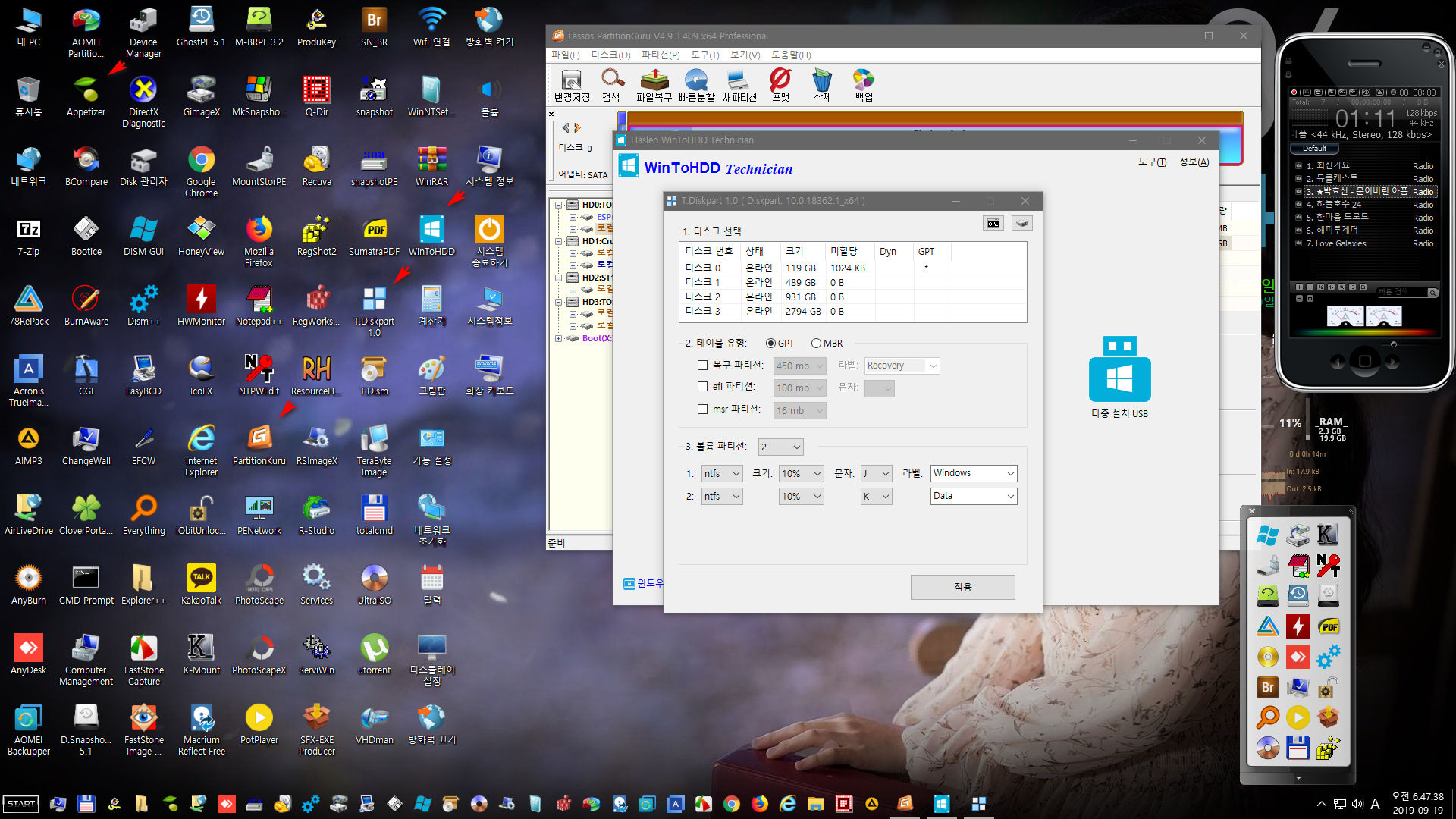Click the START button on the taskbar
This screenshot has height=819, width=1456.
[x=21, y=804]
